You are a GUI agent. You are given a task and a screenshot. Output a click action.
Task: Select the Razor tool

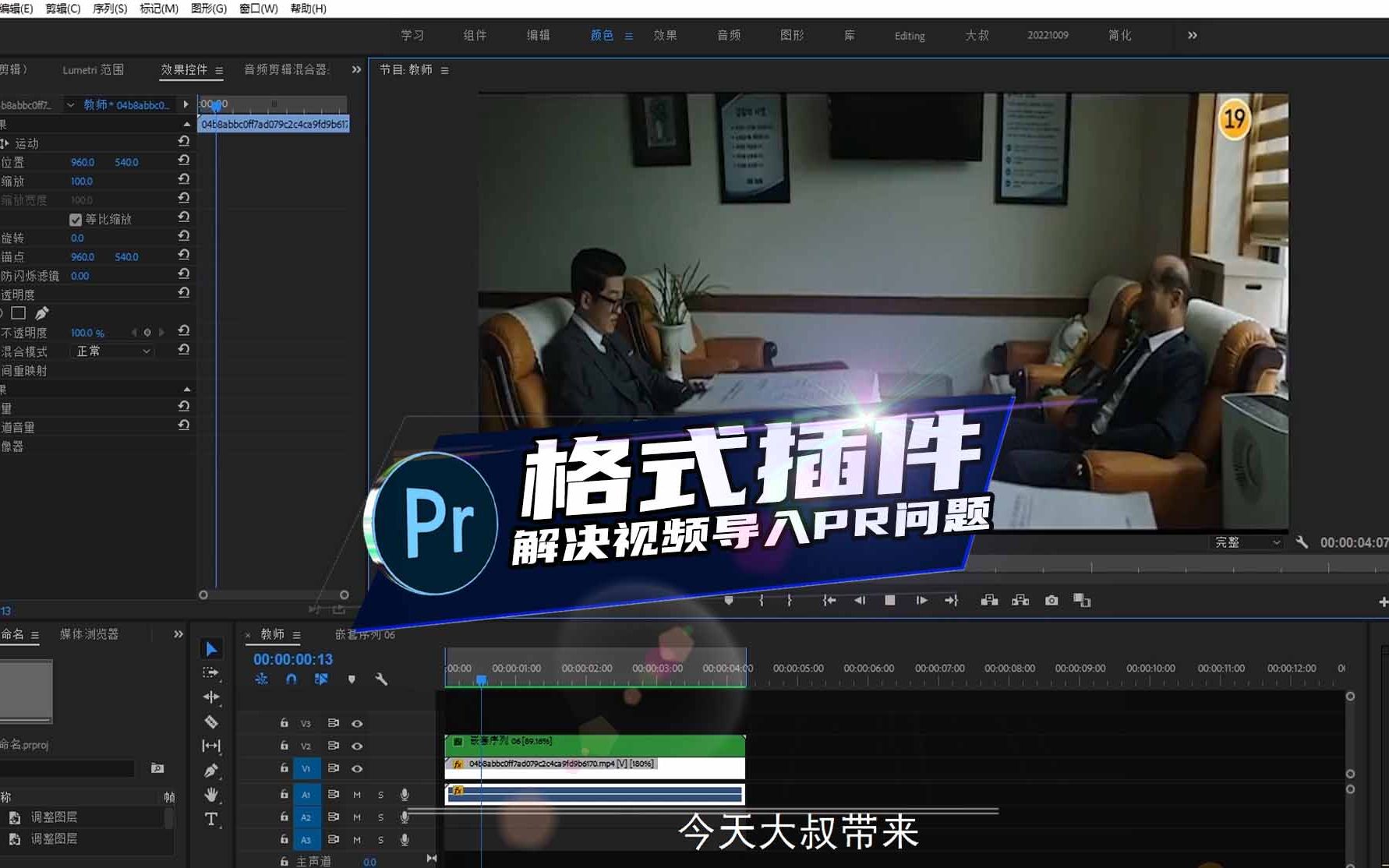click(210, 722)
